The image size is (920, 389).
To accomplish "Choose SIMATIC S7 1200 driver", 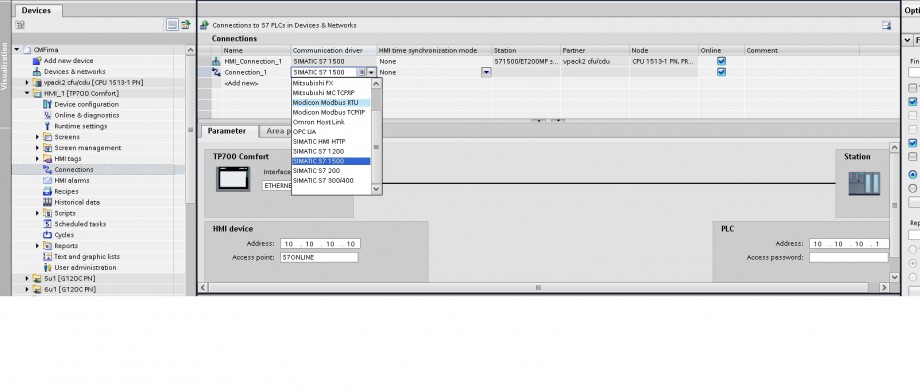I will point(331,151).
